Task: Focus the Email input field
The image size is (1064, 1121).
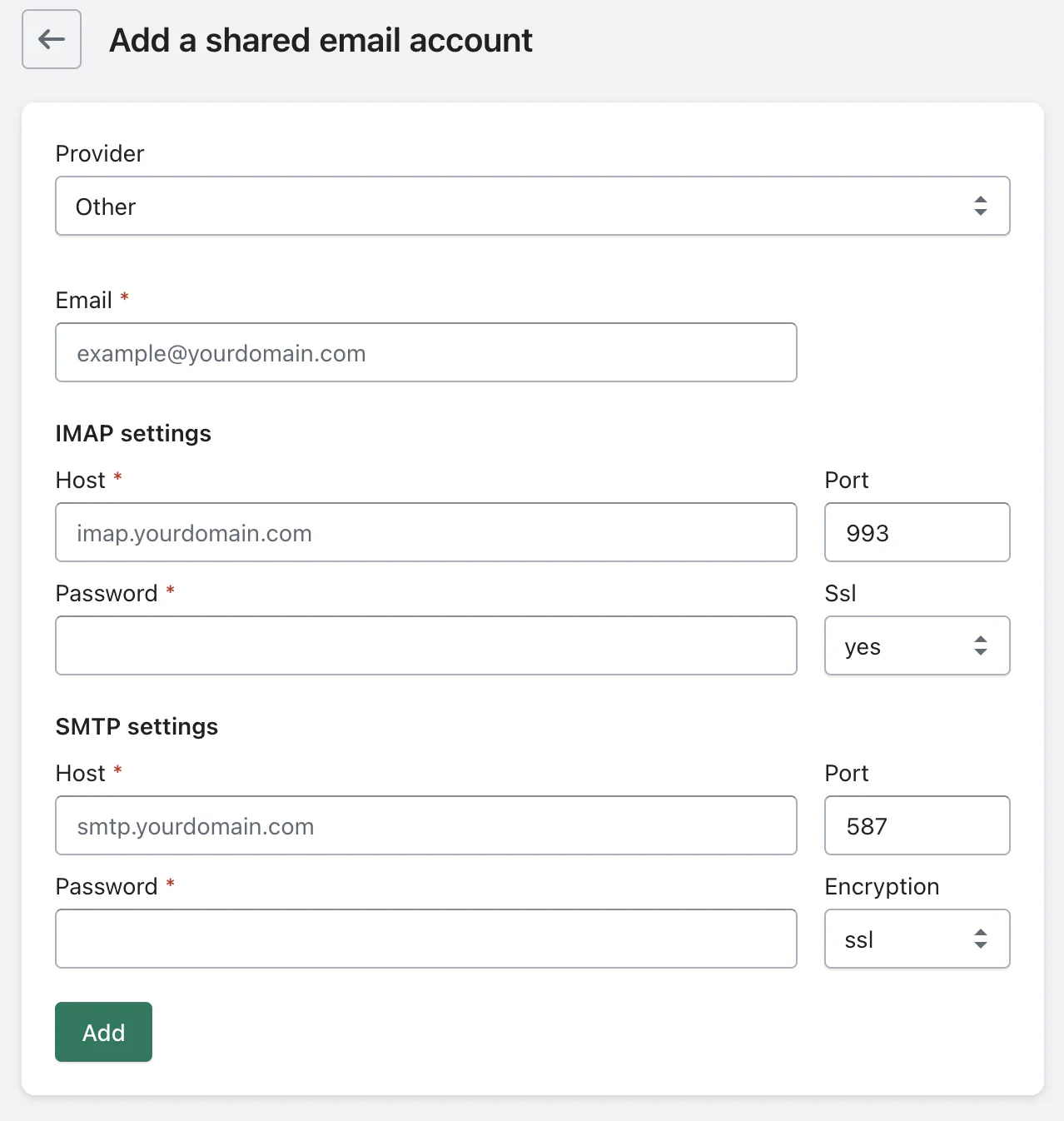Action: point(426,352)
